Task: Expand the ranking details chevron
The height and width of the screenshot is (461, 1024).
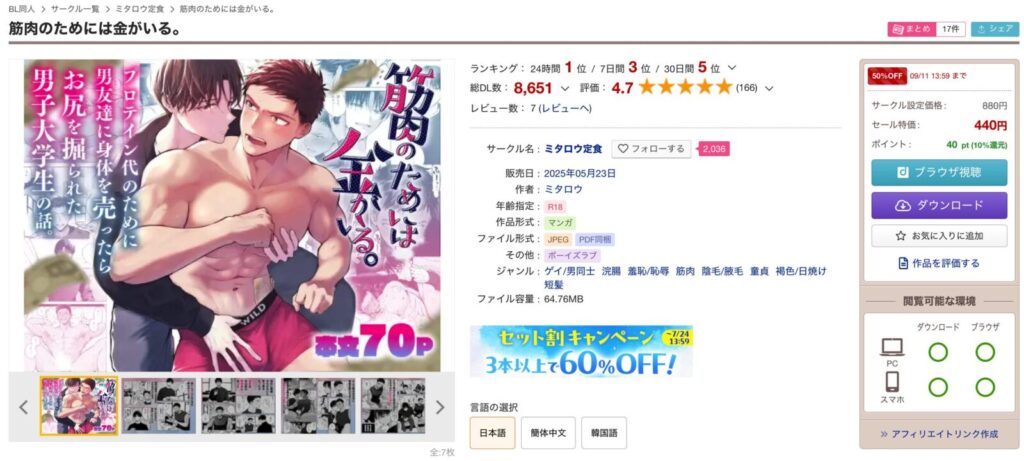Action: click(x=731, y=68)
